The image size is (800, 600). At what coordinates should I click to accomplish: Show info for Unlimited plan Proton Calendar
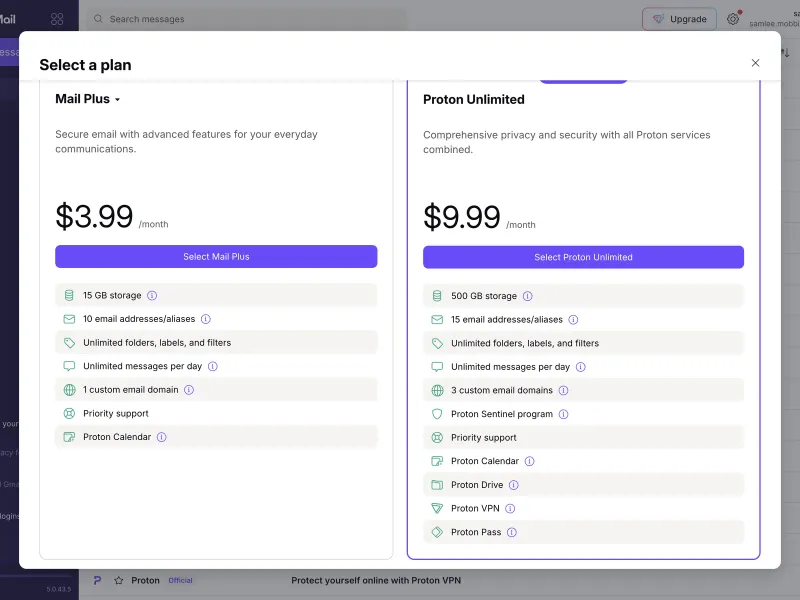[530, 461]
